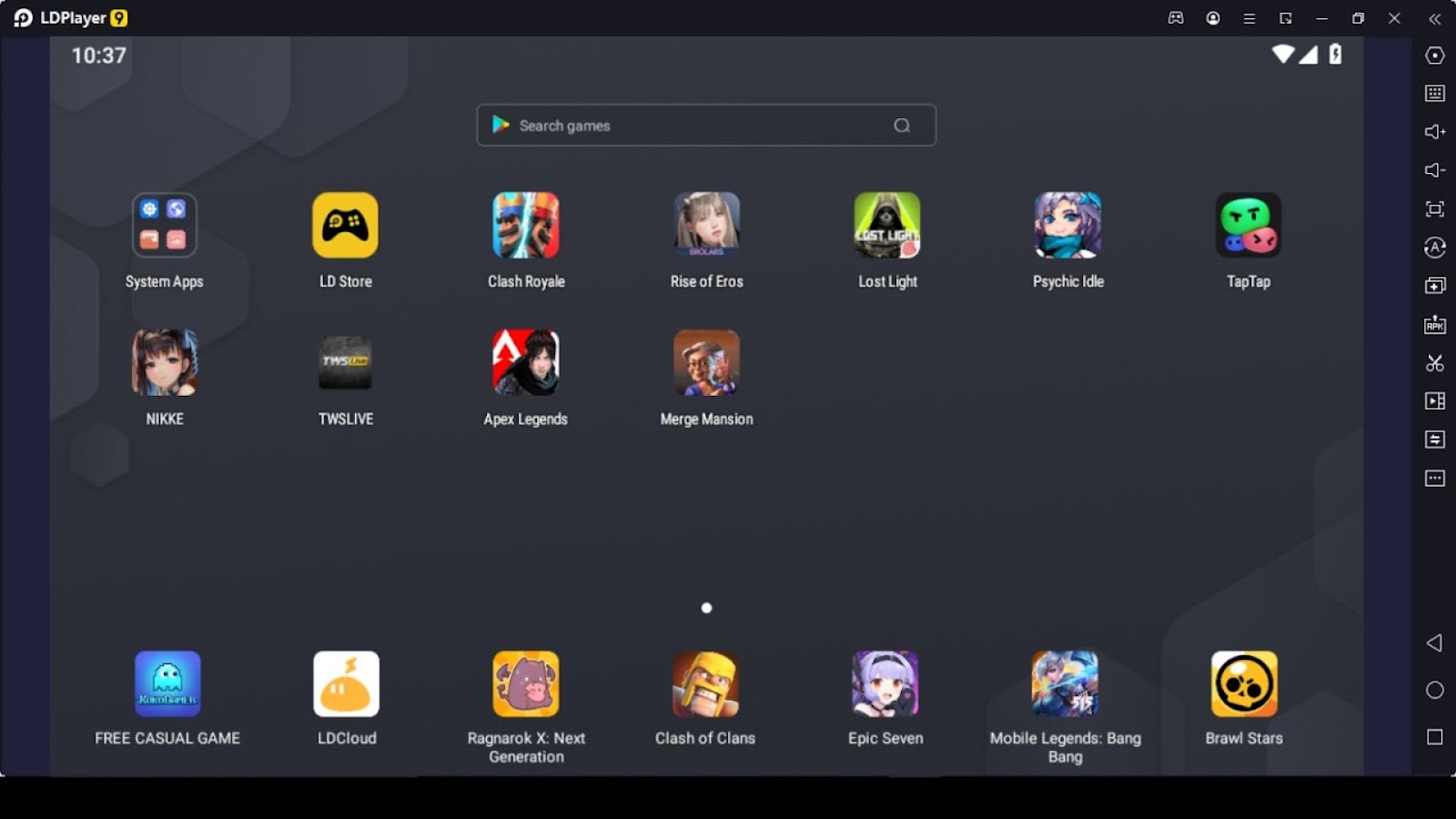Click the sidebar icon below the video recorder

click(1435, 440)
